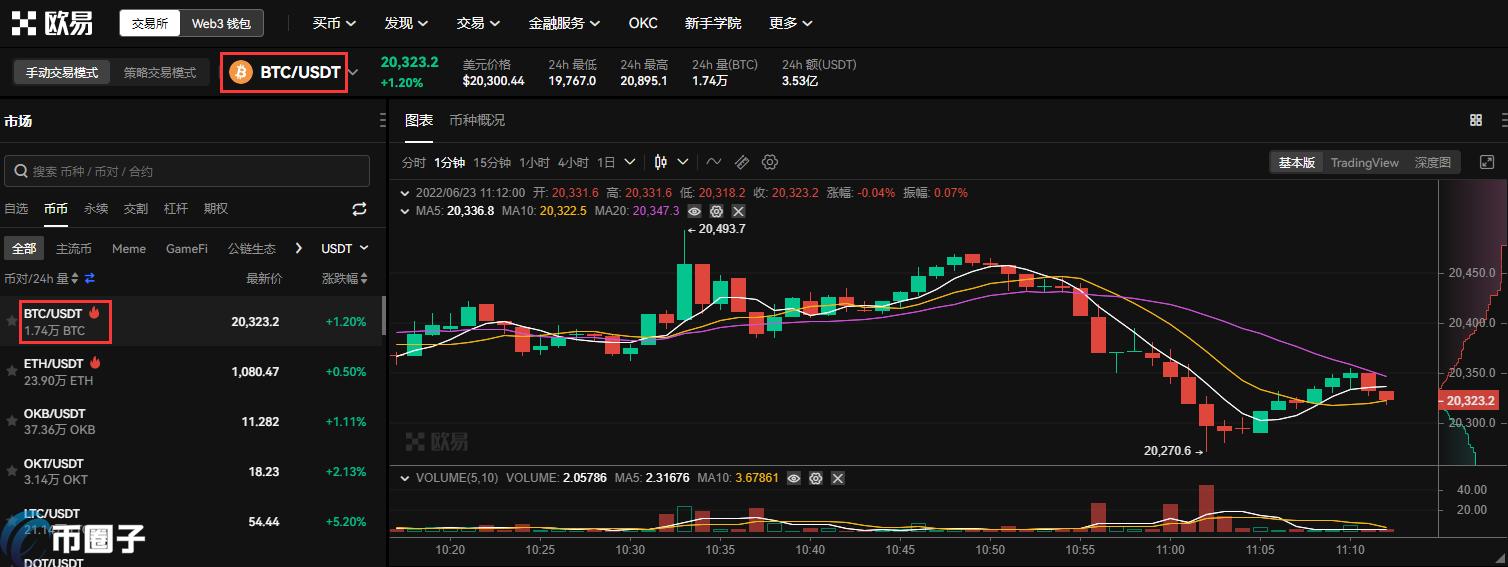
Task: Remove the MA indicator with X icon
Action: [x=738, y=211]
